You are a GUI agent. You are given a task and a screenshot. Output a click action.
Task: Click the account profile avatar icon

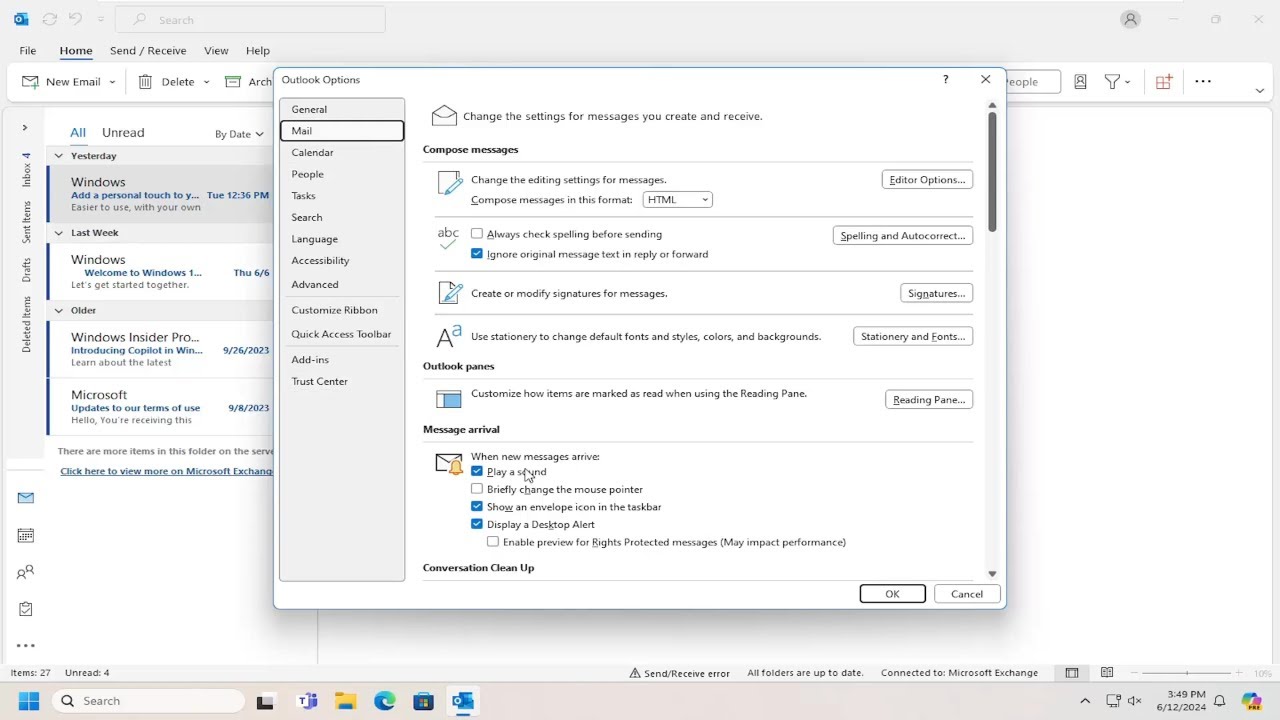(1131, 19)
